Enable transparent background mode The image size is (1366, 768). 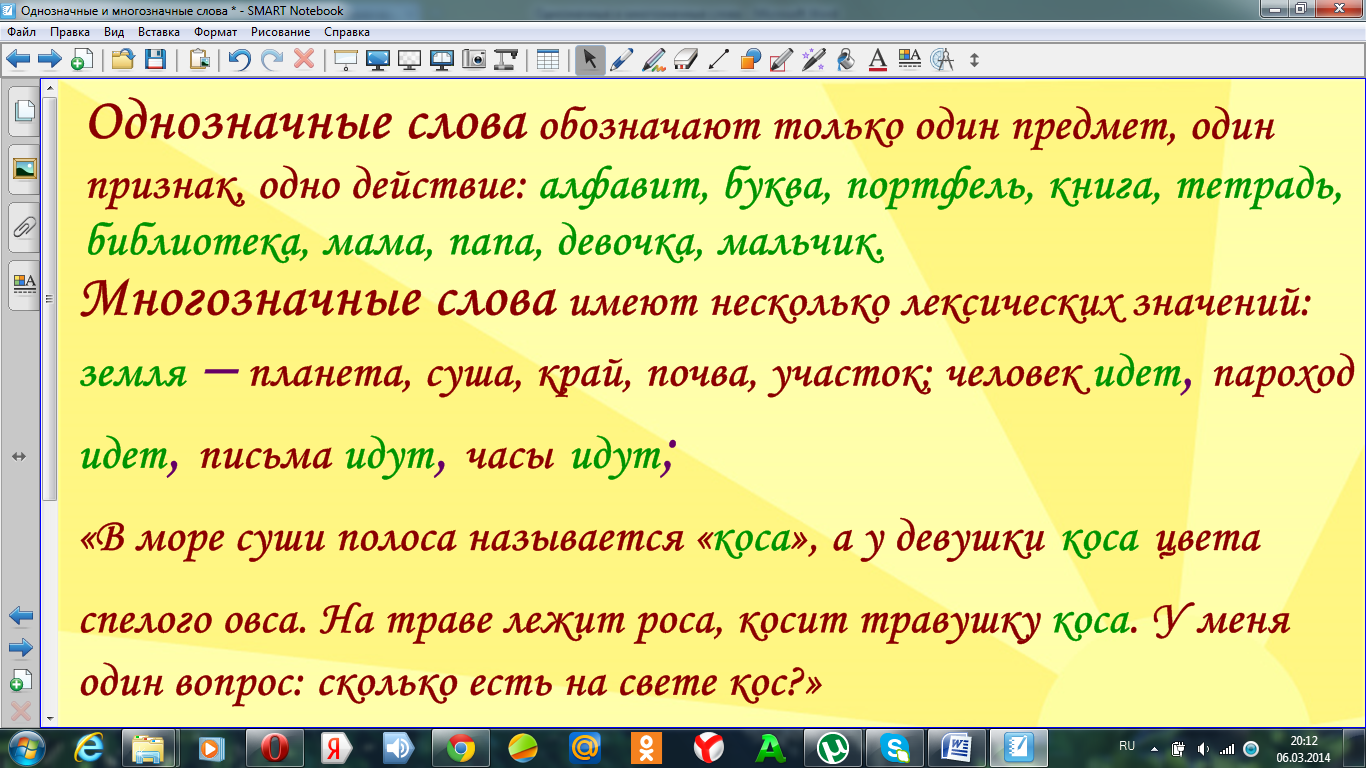410,60
